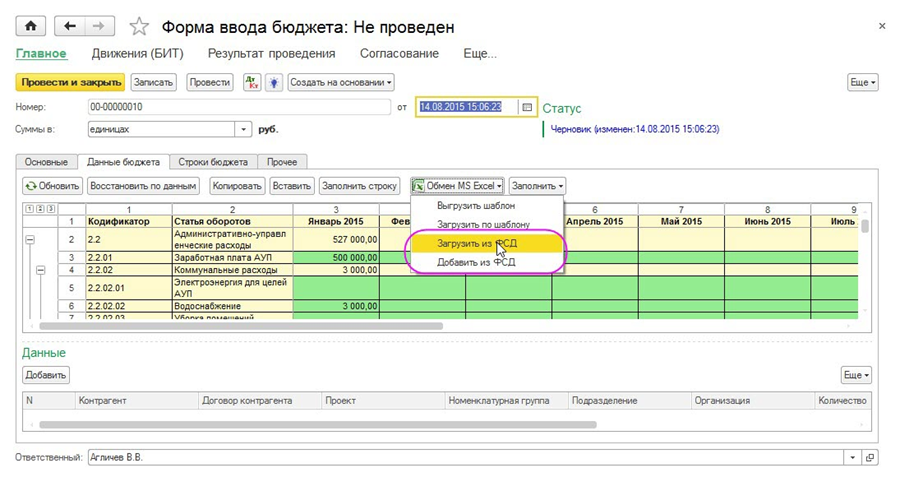Open the Суммы в dropdown arrow
The width and height of the screenshot is (900, 477).
point(245,129)
